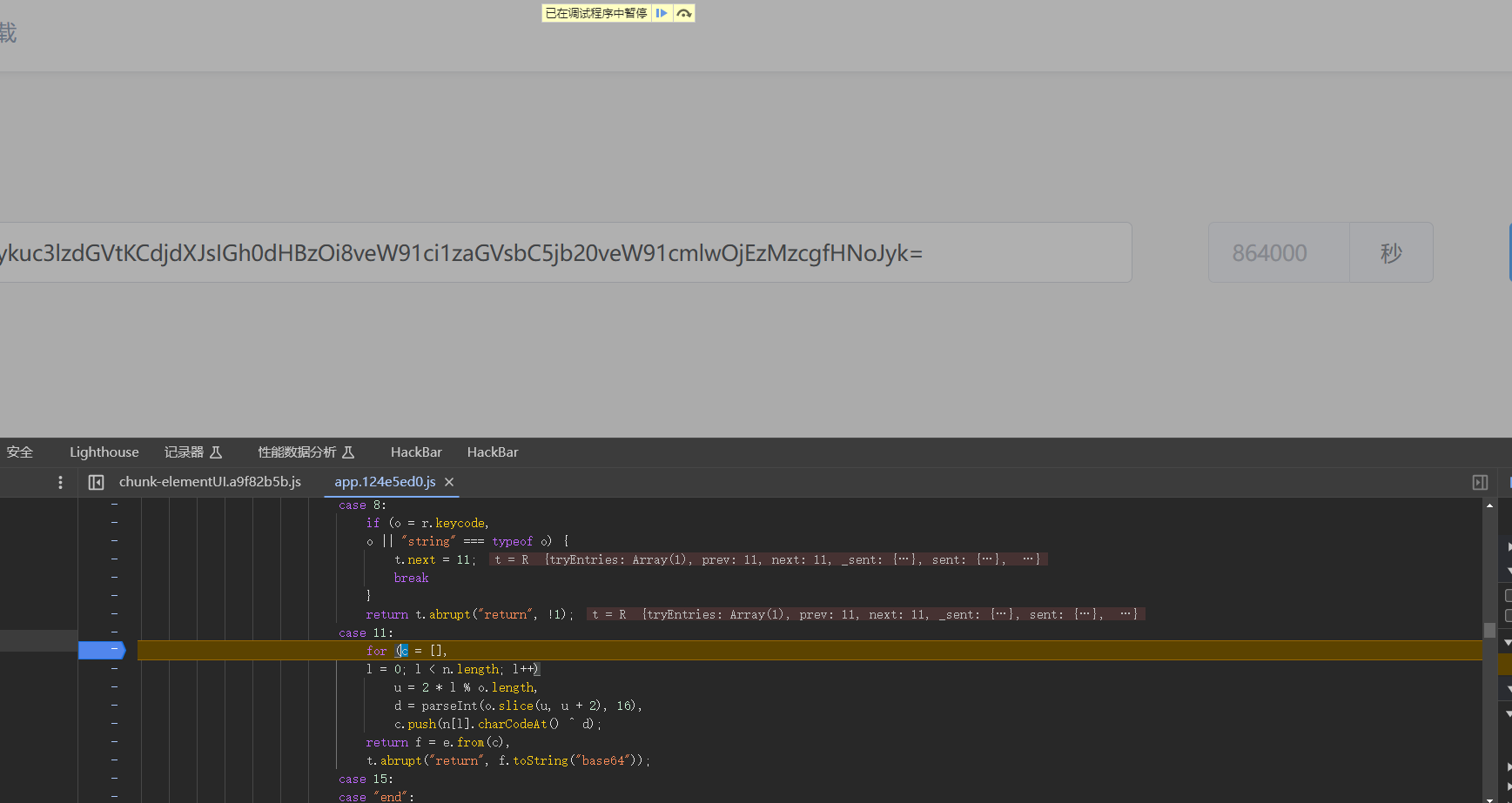This screenshot has width=1512, height=803.
Task: Set a breakpoint in gutter beside 'case 15:'
Action: coord(114,778)
